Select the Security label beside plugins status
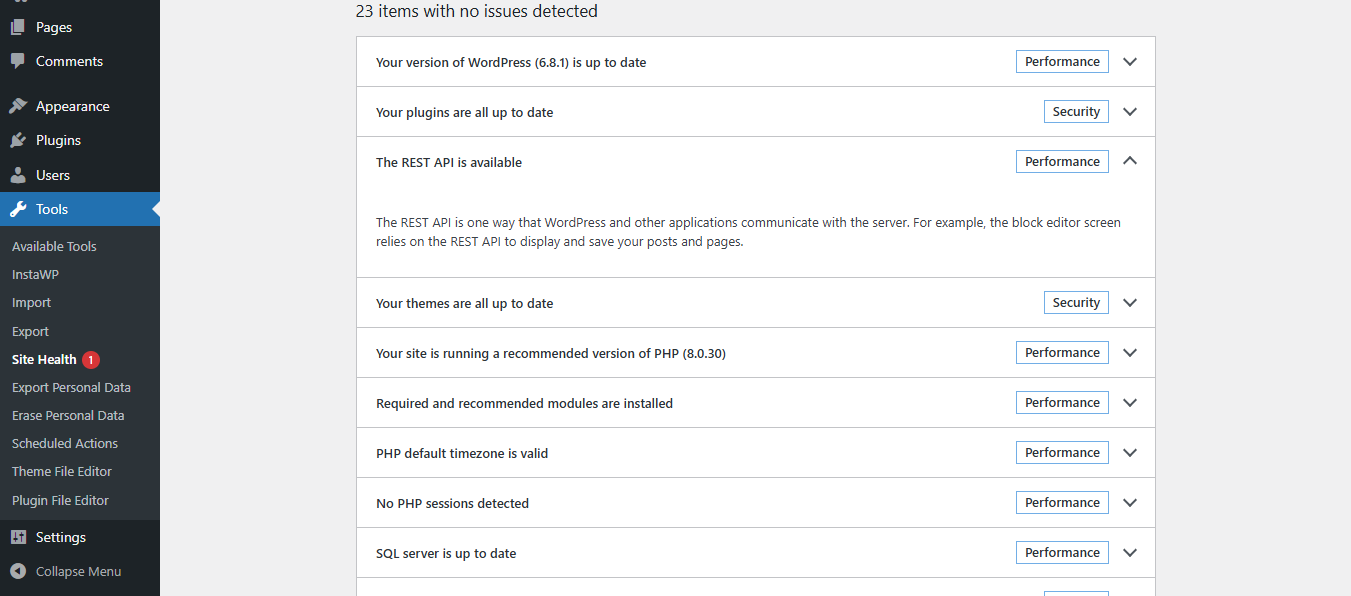1351x596 pixels. (1076, 111)
